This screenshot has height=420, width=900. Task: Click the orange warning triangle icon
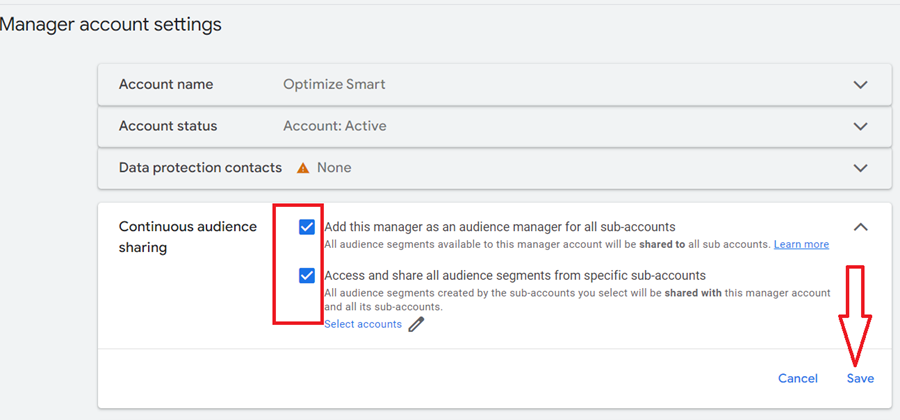303,168
